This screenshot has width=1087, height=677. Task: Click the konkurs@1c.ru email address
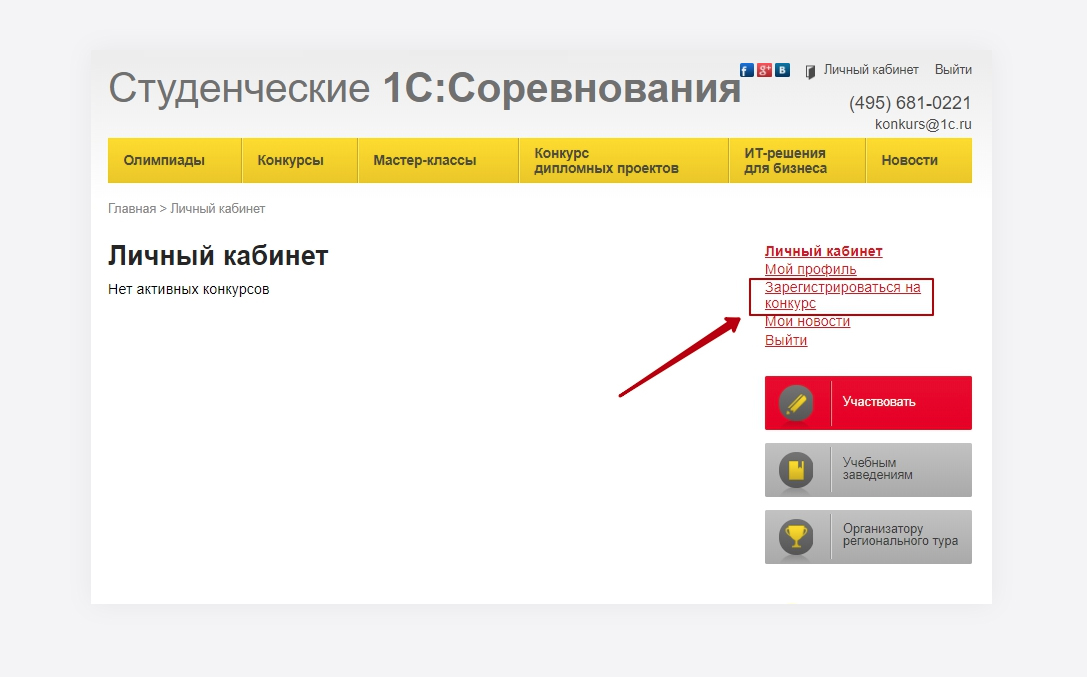pyautogui.click(x=923, y=125)
